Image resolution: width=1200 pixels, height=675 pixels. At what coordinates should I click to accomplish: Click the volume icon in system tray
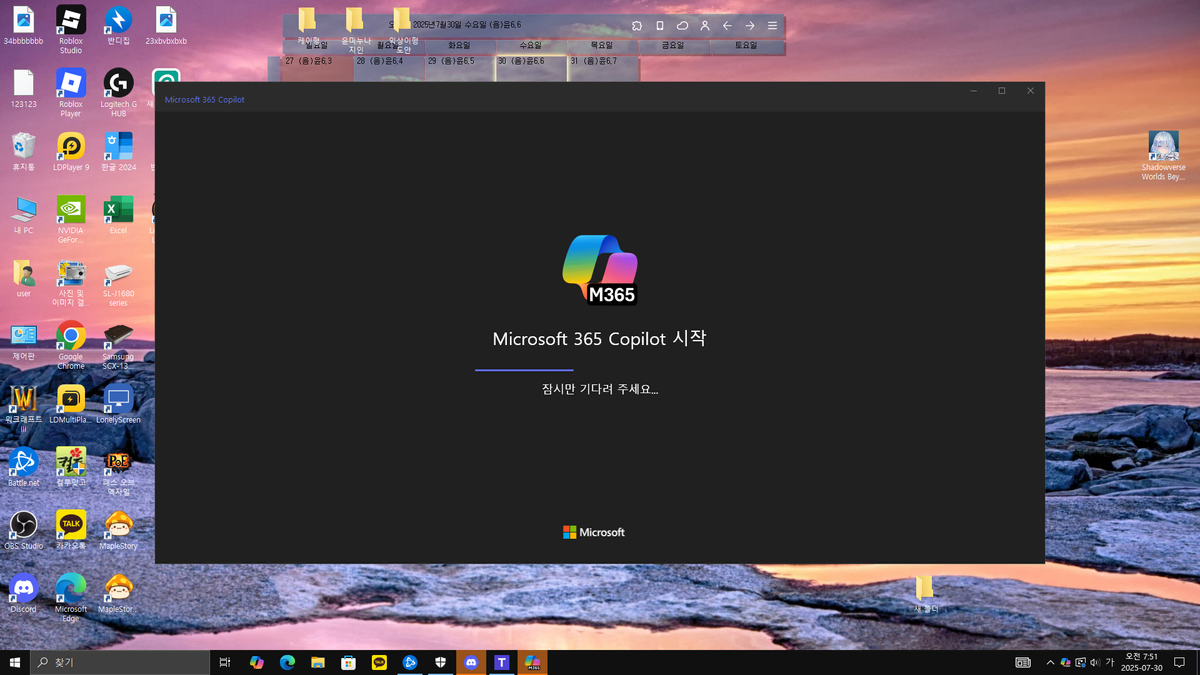(1094, 662)
